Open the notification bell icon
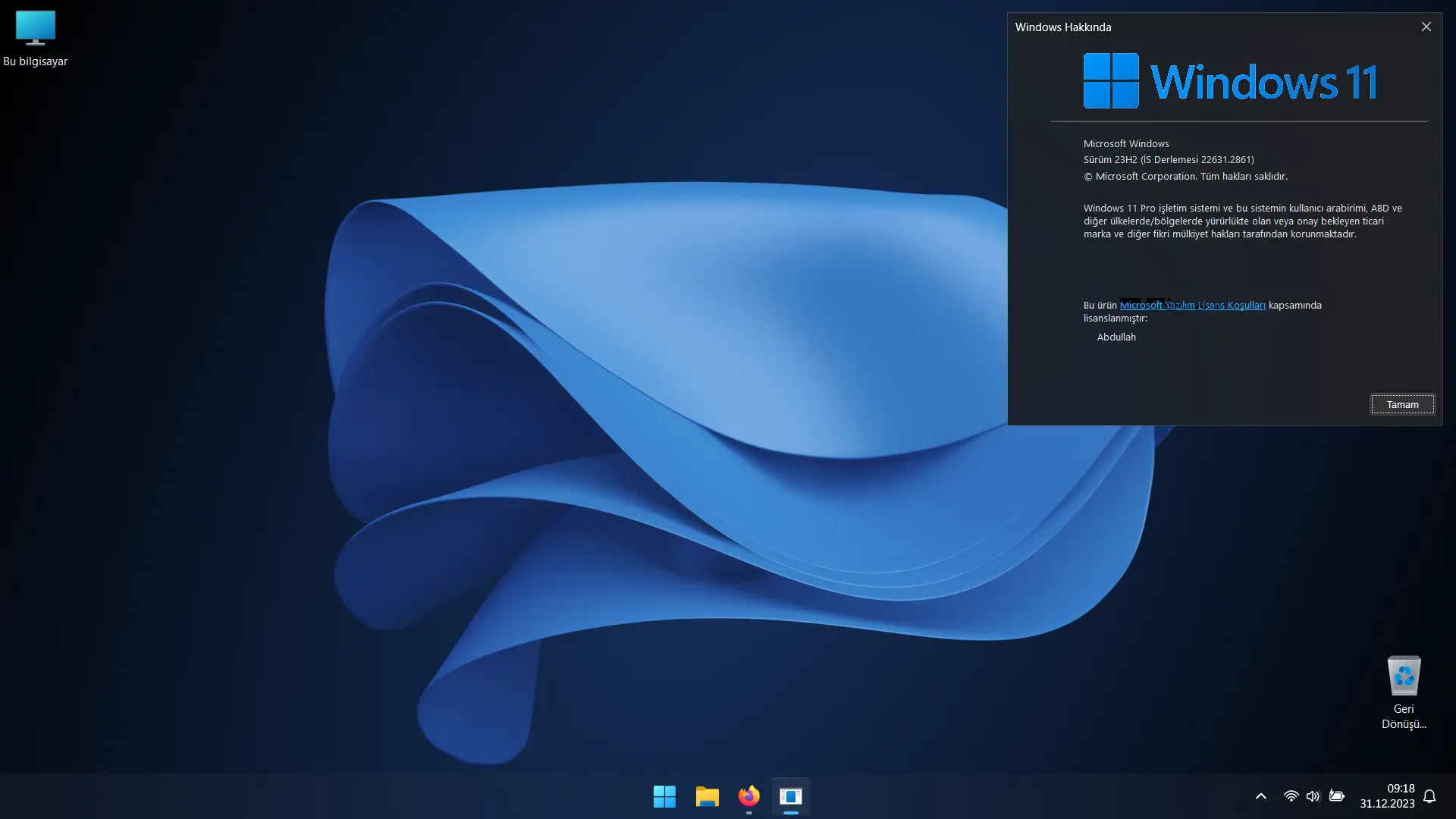Viewport: 1456px width, 819px height. click(x=1429, y=796)
